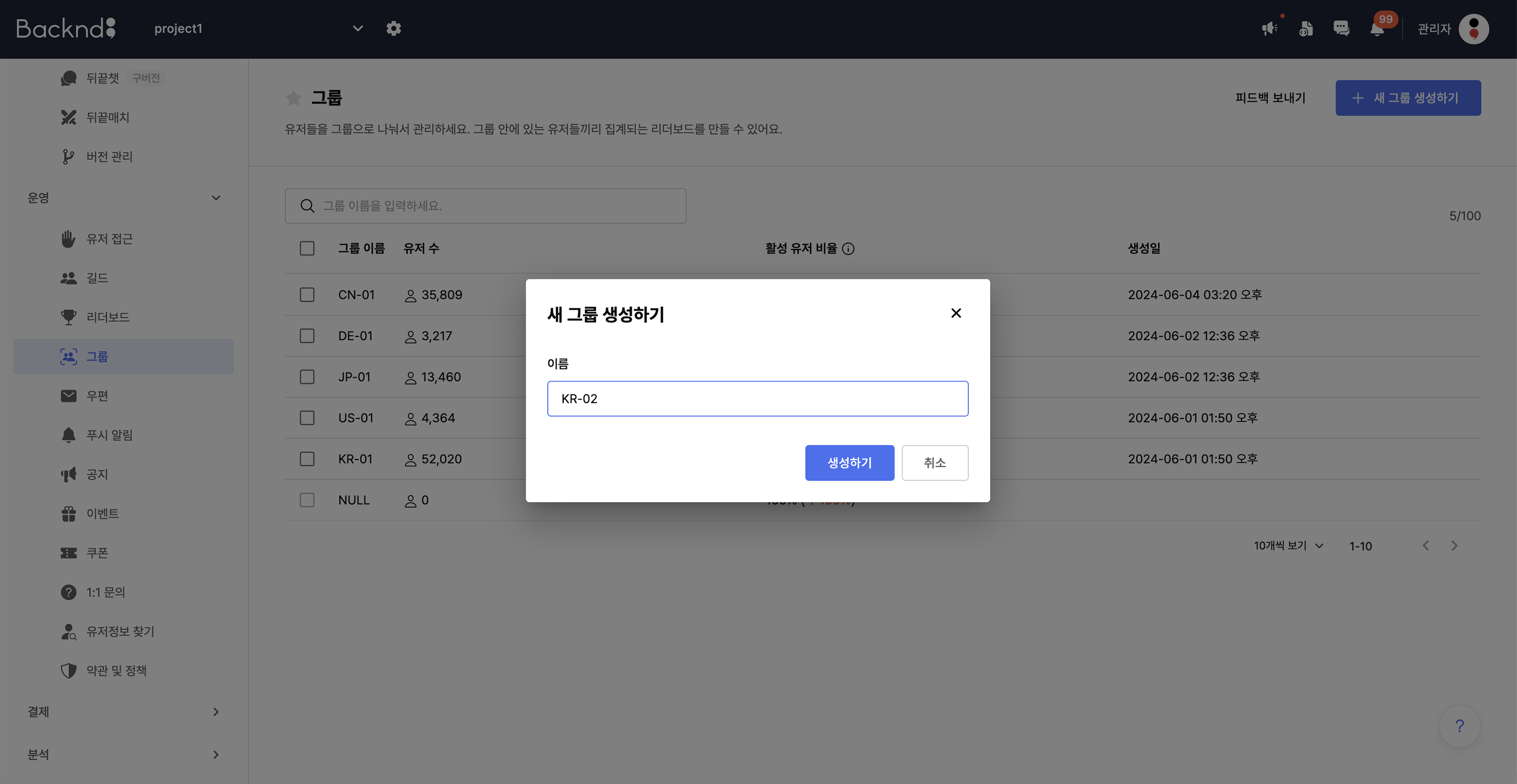Click the admin profile avatar
This screenshot has height=784, width=1517.
click(x=1474, y=29)
